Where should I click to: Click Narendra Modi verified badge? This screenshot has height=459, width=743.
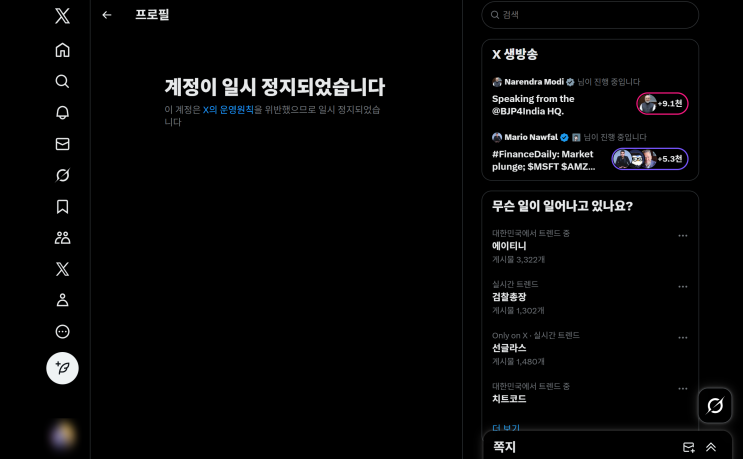(570, 82)
